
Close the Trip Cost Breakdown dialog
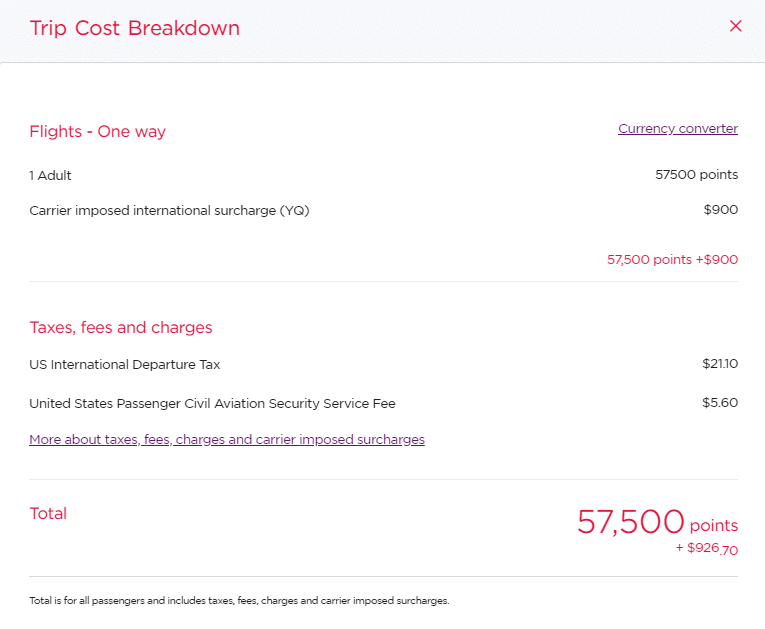point(736,26)
